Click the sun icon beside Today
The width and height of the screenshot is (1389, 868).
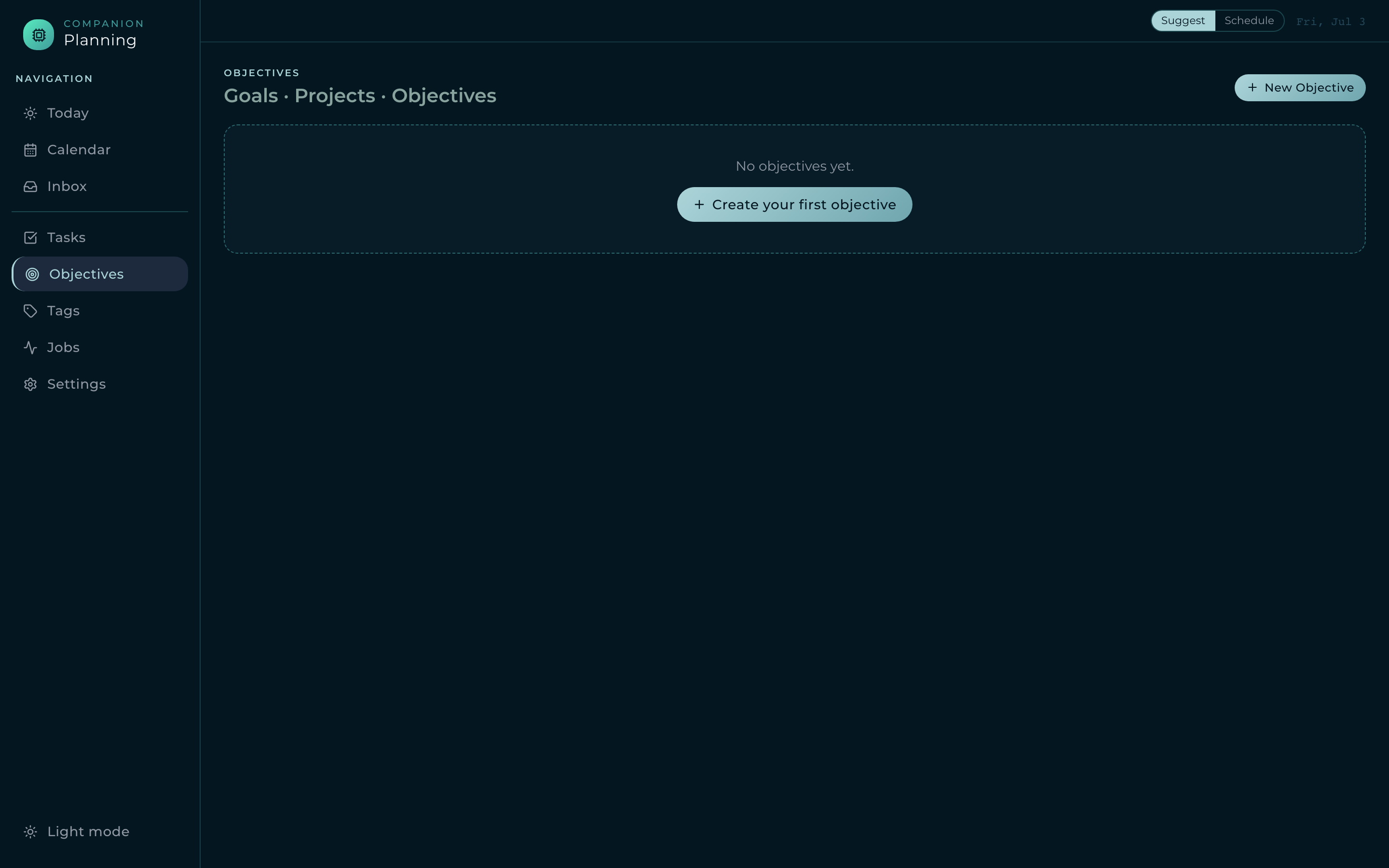point(30,114)
